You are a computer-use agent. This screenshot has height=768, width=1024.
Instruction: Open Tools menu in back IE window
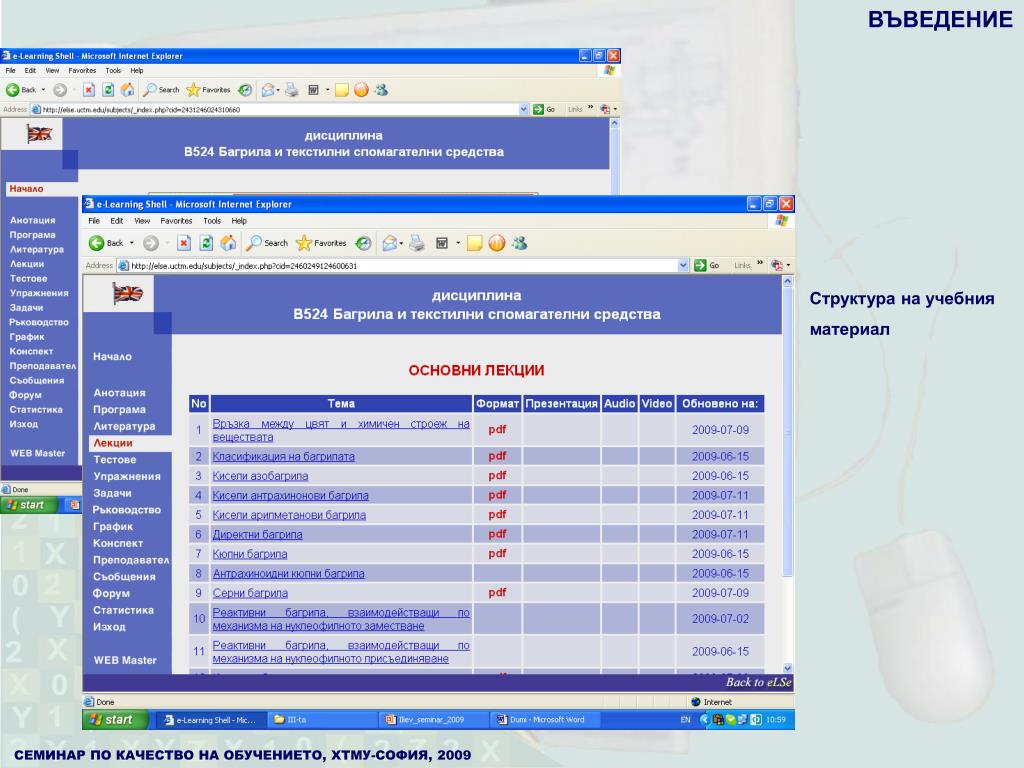click(x=113, y=71)
